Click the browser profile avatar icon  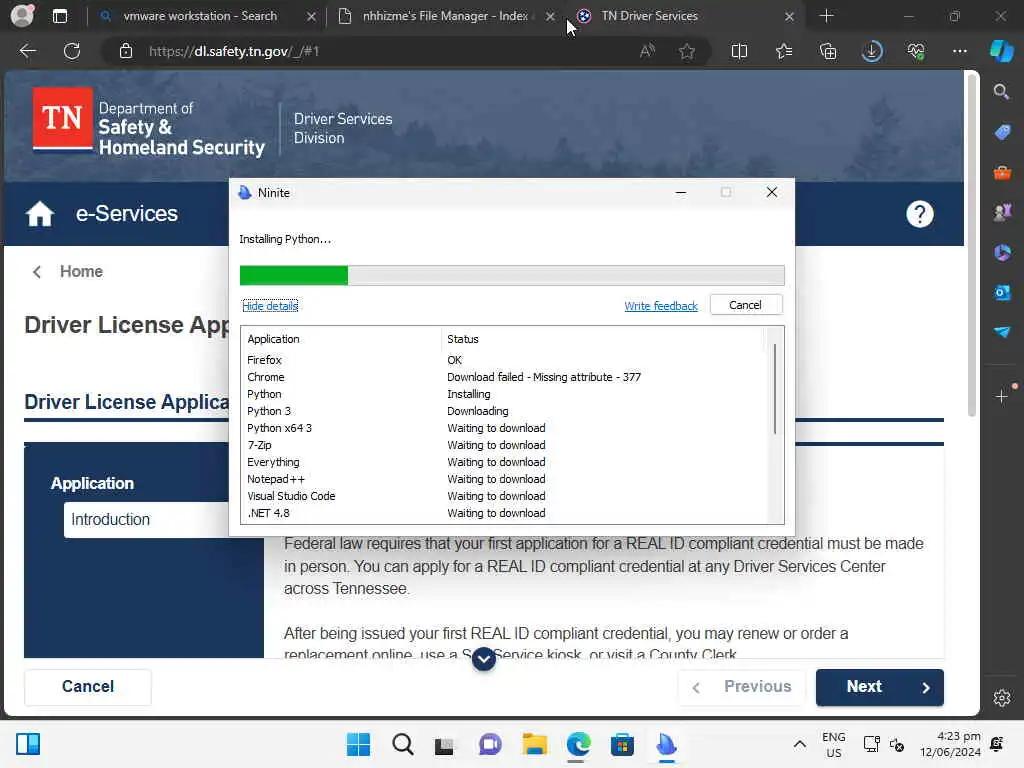(22, 16)
